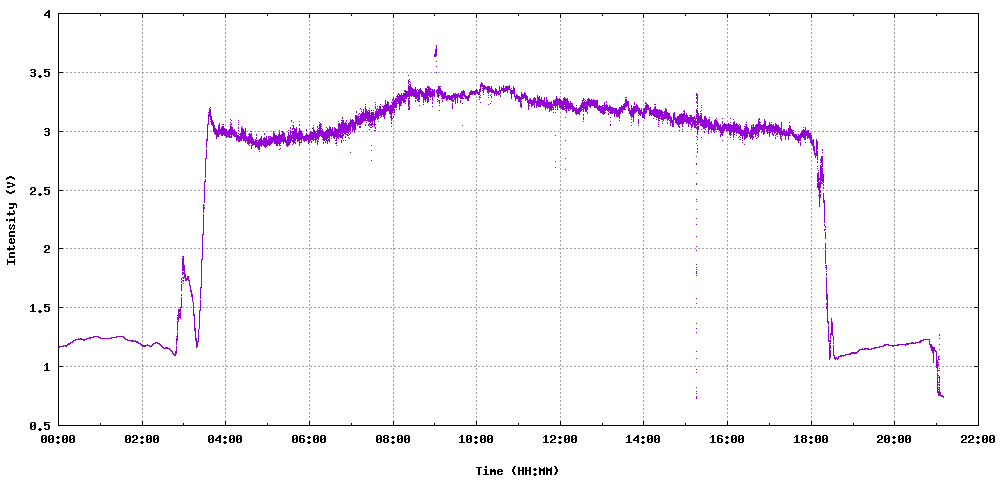Click the 4 intensity axis label
Image resolution: width=1000 pixels, height=480 pixels.
point(48,15)
